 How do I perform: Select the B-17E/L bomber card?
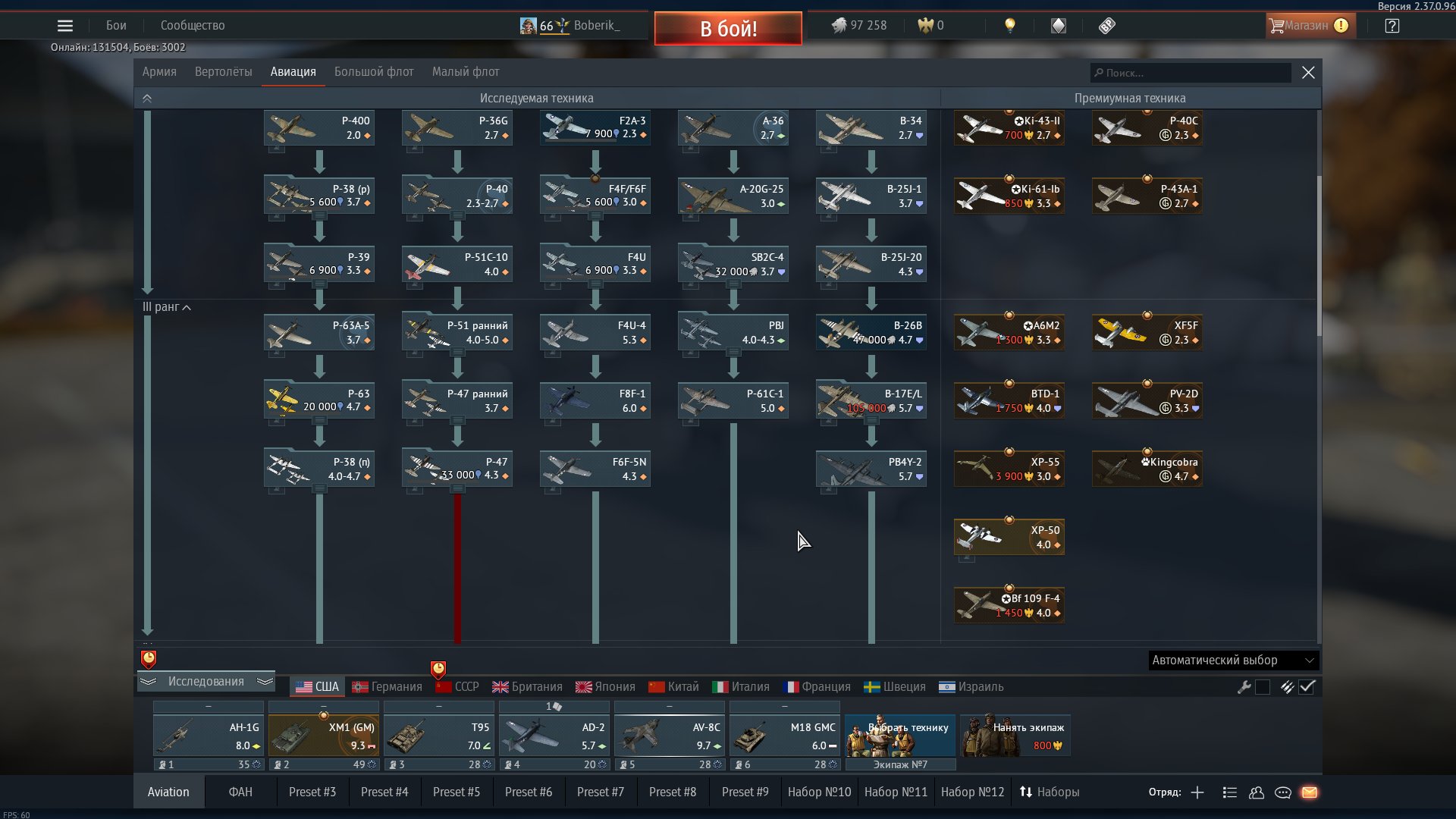click(871, 400)
